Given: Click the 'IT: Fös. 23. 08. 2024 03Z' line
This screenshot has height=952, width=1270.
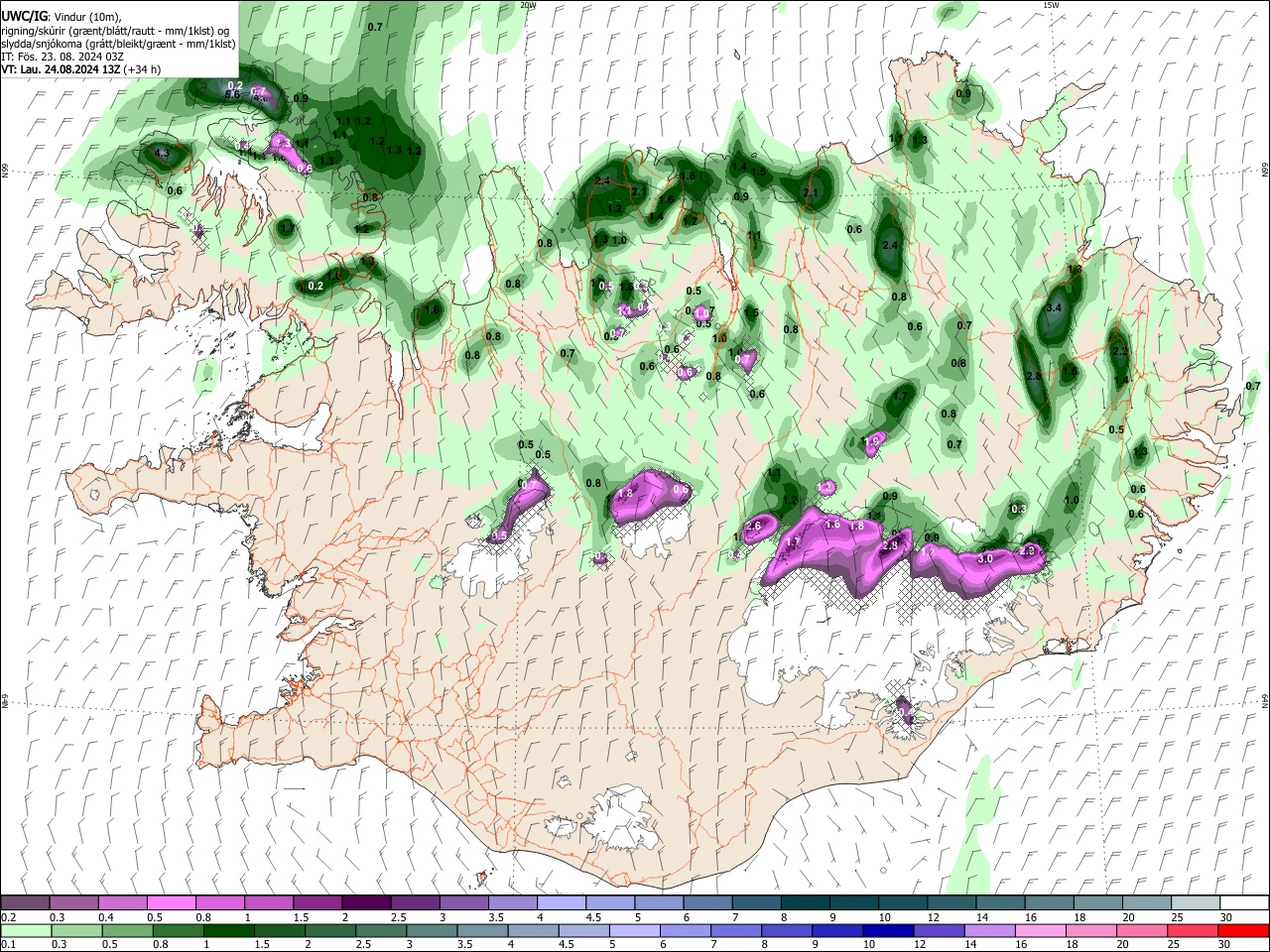Looking at the screenshot, I should tap(63, 57).
